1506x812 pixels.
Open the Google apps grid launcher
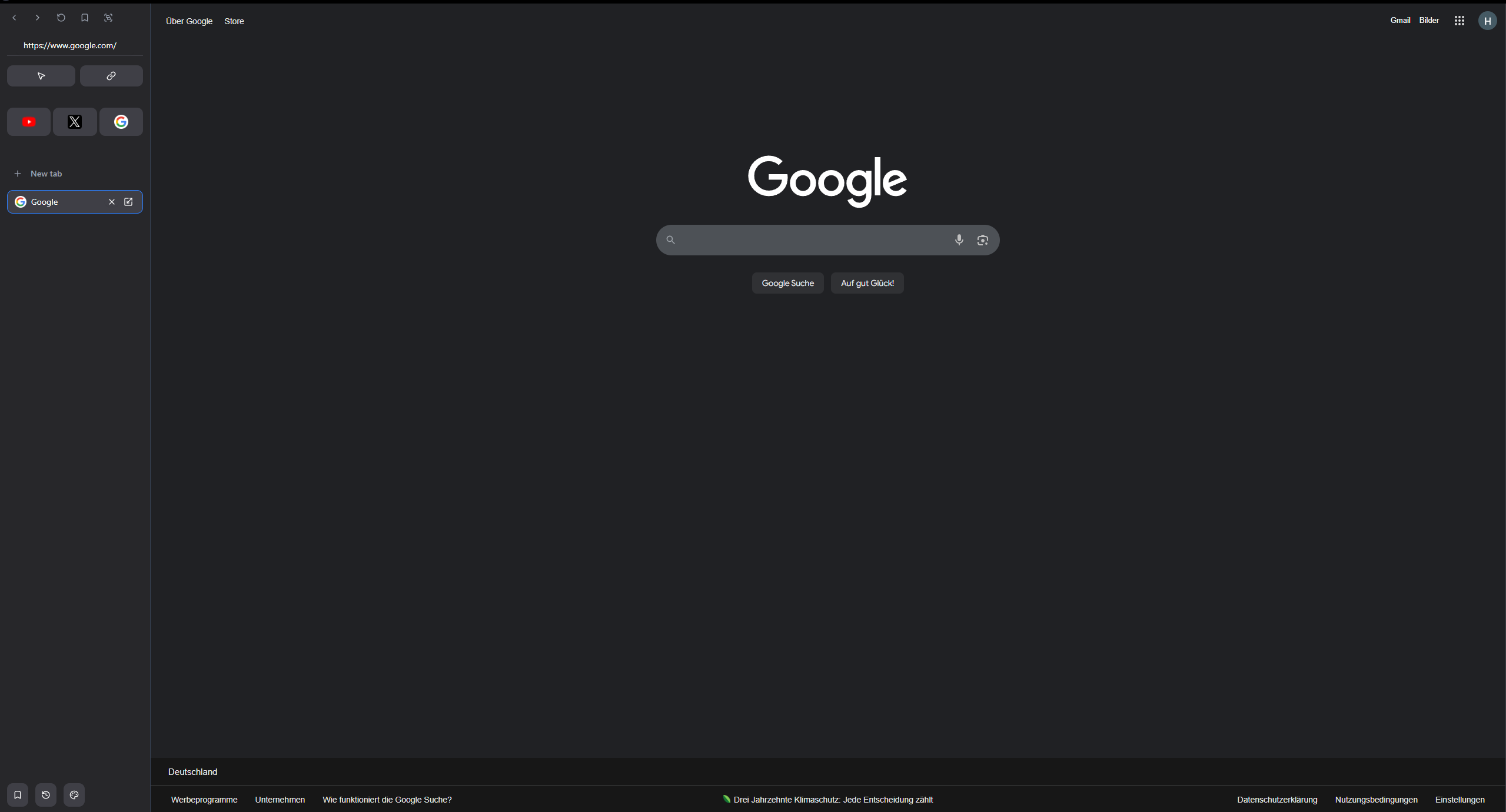pyautogui.click(x=1459, y=20)
